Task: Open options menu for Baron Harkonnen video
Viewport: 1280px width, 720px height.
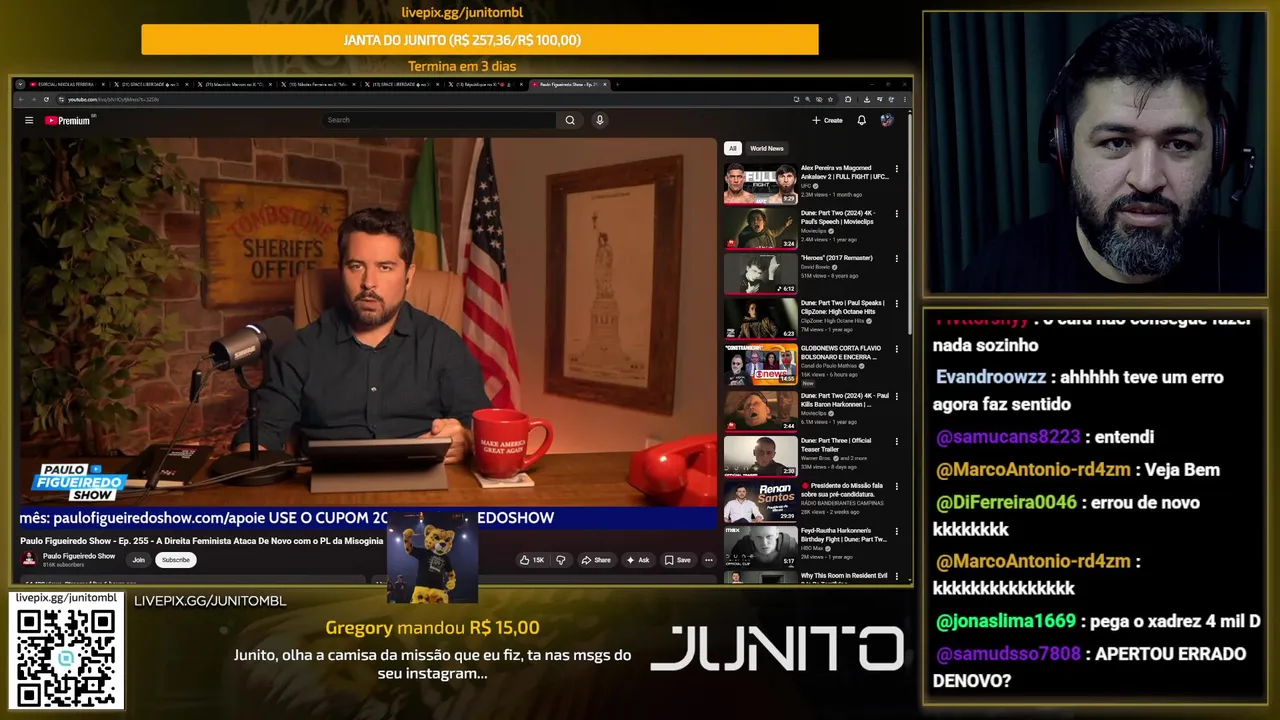Action: point(896,396)
